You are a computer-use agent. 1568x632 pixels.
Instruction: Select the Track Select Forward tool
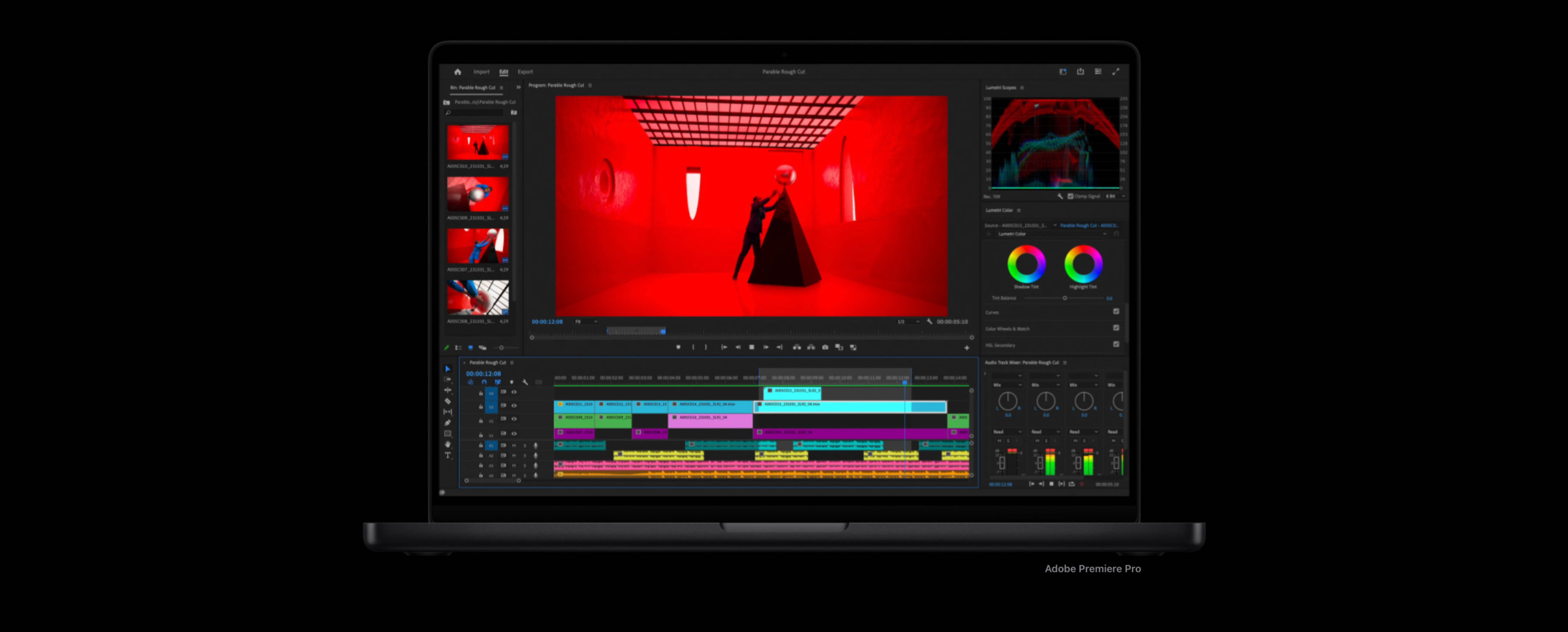447,379
